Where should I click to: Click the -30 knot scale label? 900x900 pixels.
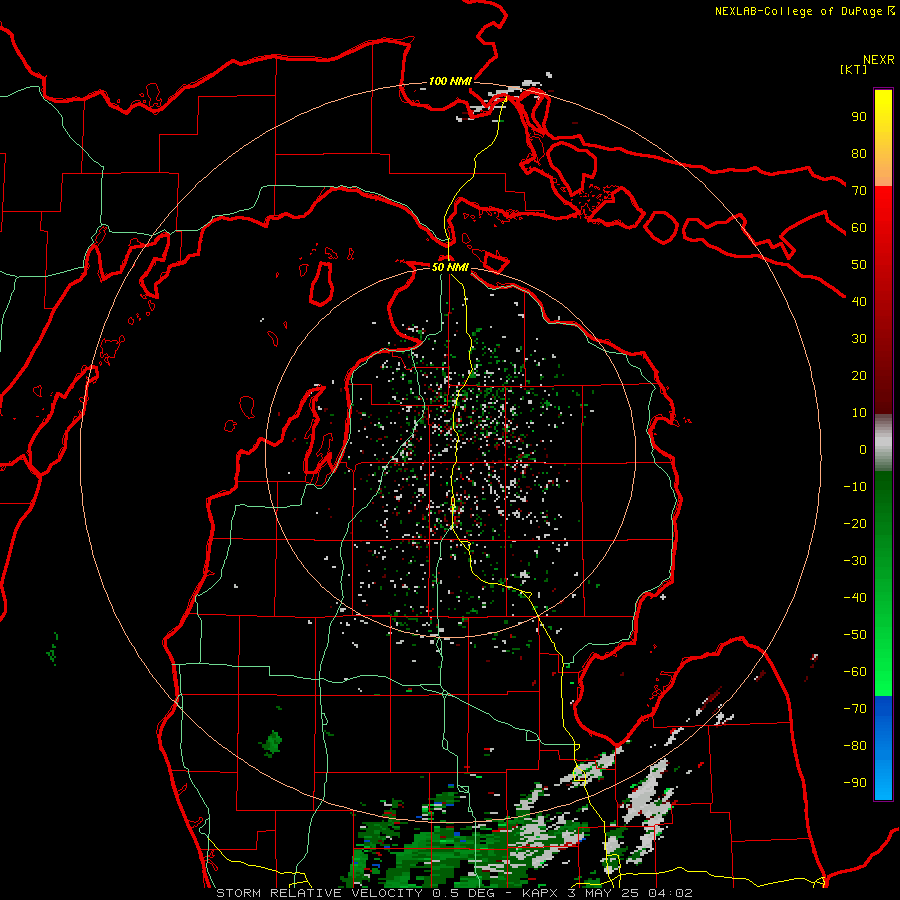click(x=855, y=561)
